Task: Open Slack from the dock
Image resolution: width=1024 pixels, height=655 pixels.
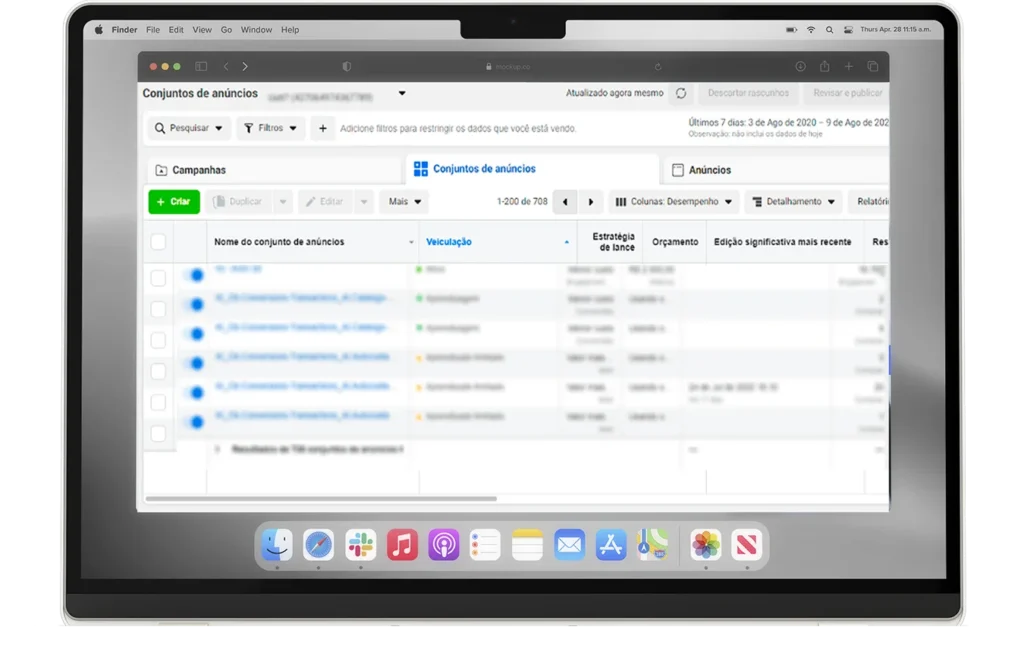Action: click(360, 545)
